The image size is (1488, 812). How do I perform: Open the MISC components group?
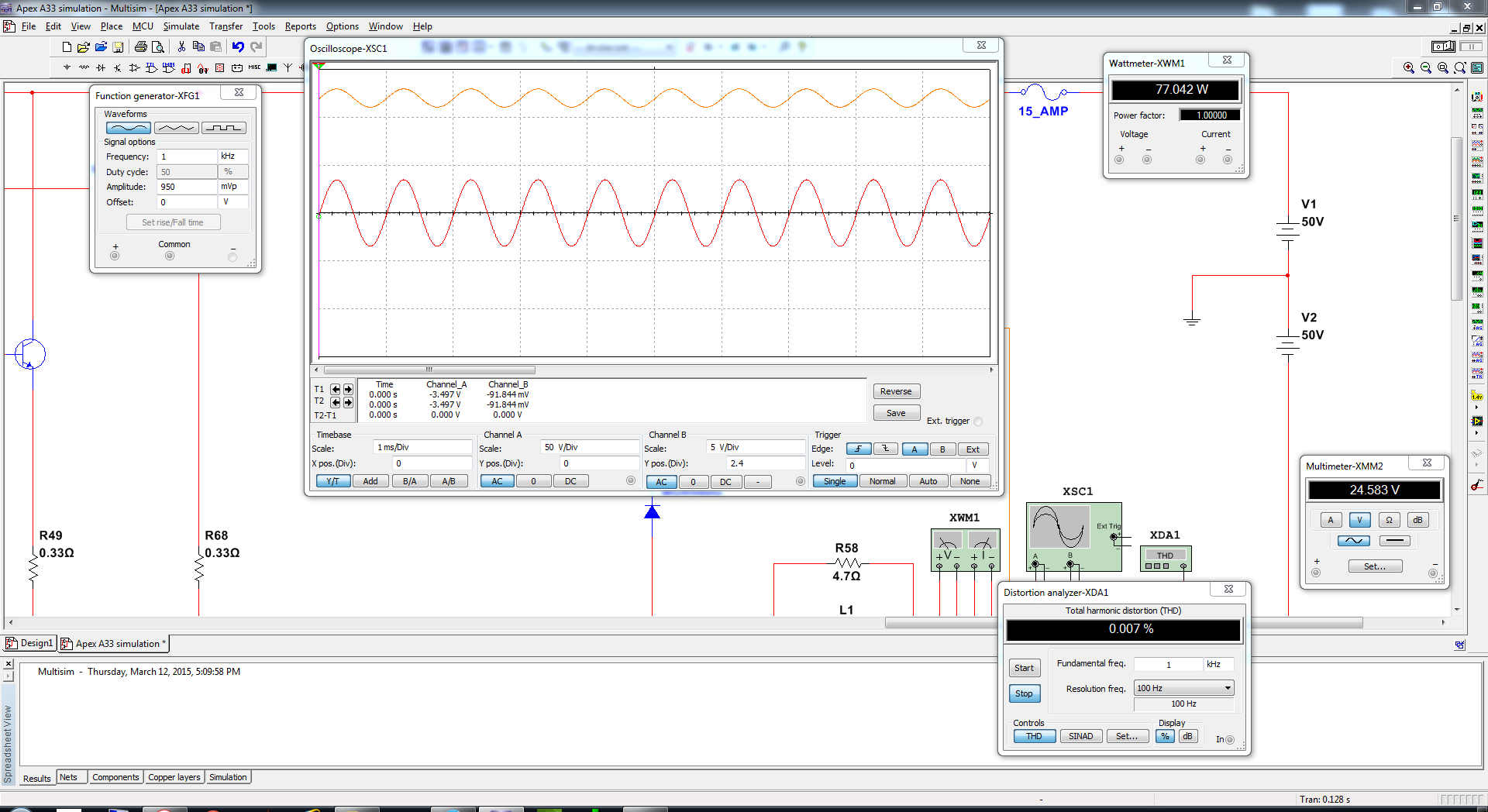(x=254, y=67)
